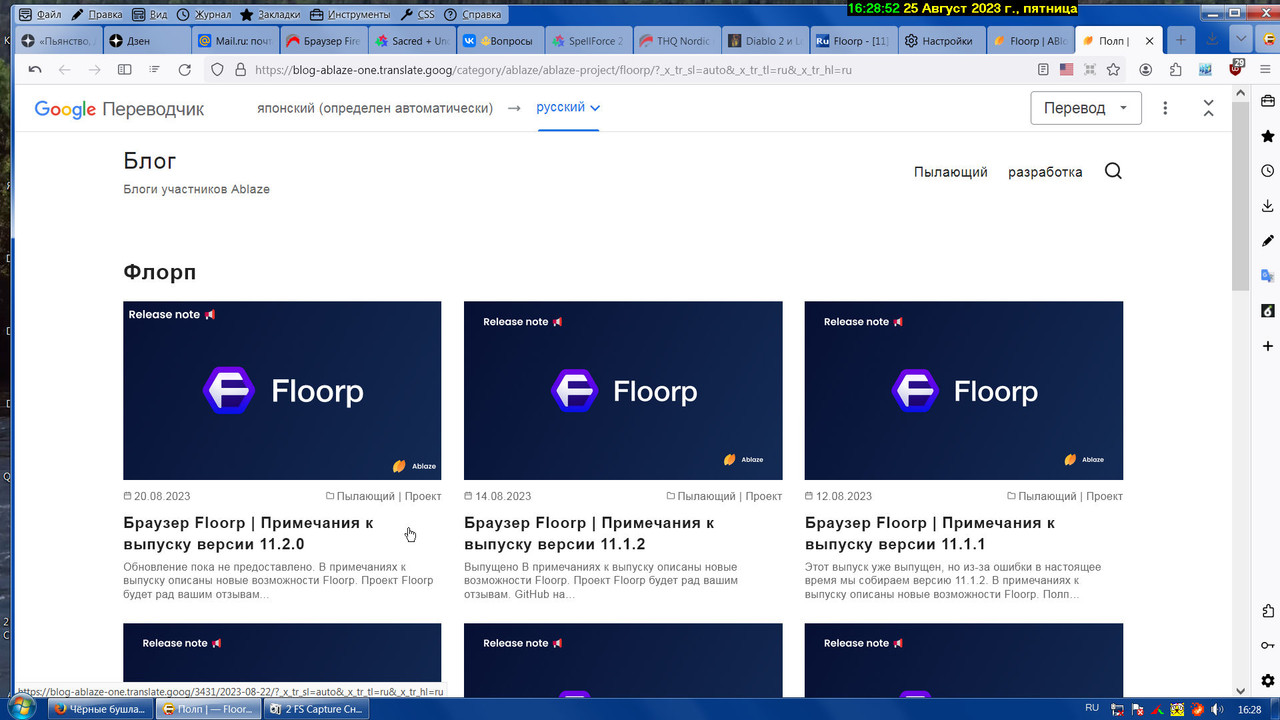The image size is (1280, 720).
Task: Open the "Чёрные бушла..." taskbar window
Action: 100,709
